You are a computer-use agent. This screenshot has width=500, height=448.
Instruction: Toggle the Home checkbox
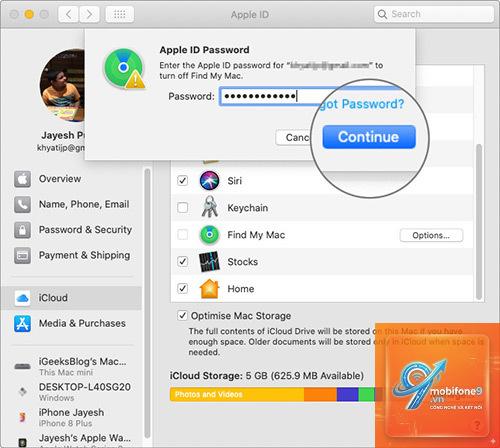click(x=182, y=288)
